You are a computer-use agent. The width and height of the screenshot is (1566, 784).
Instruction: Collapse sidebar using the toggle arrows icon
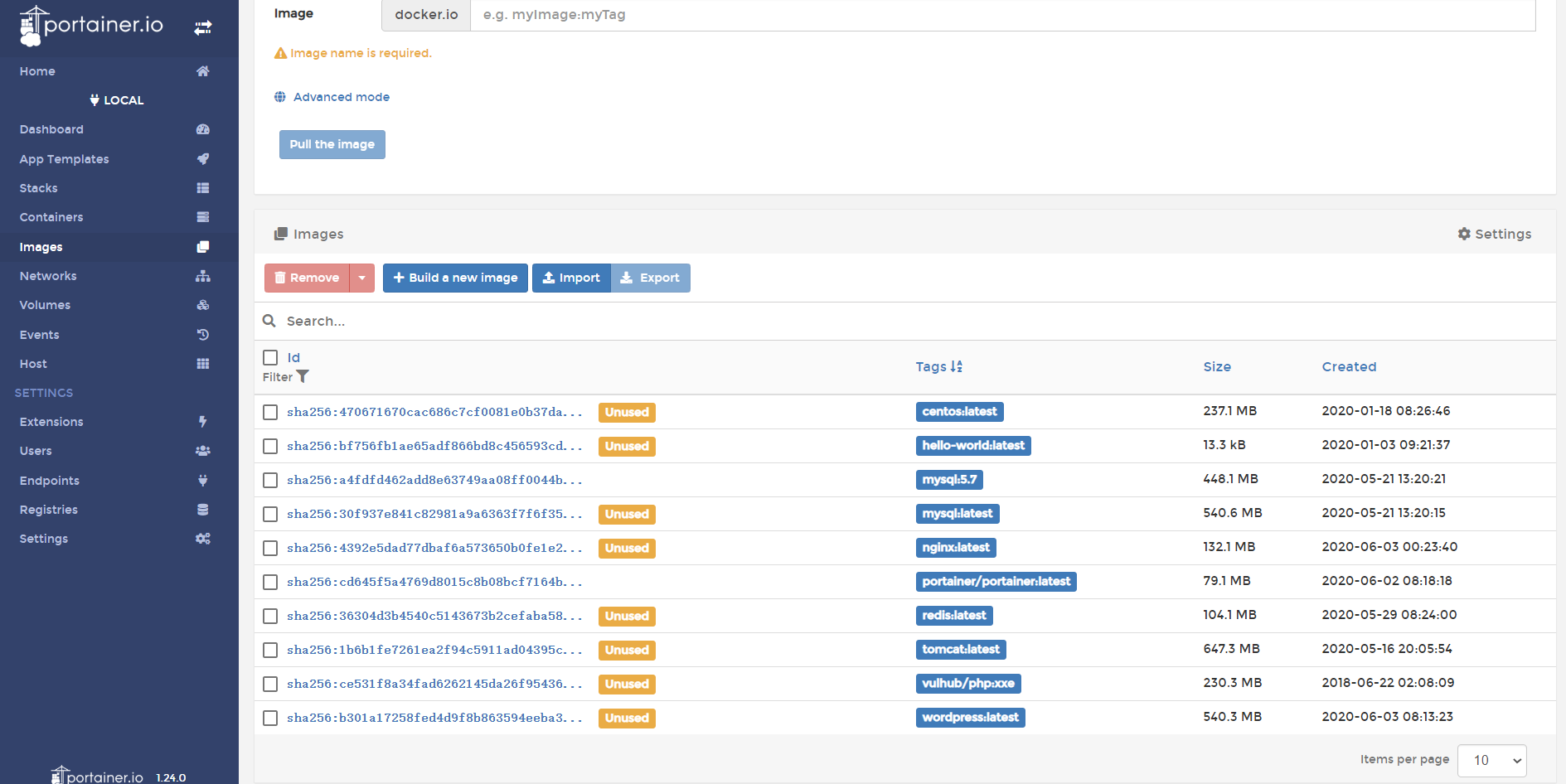203,27
